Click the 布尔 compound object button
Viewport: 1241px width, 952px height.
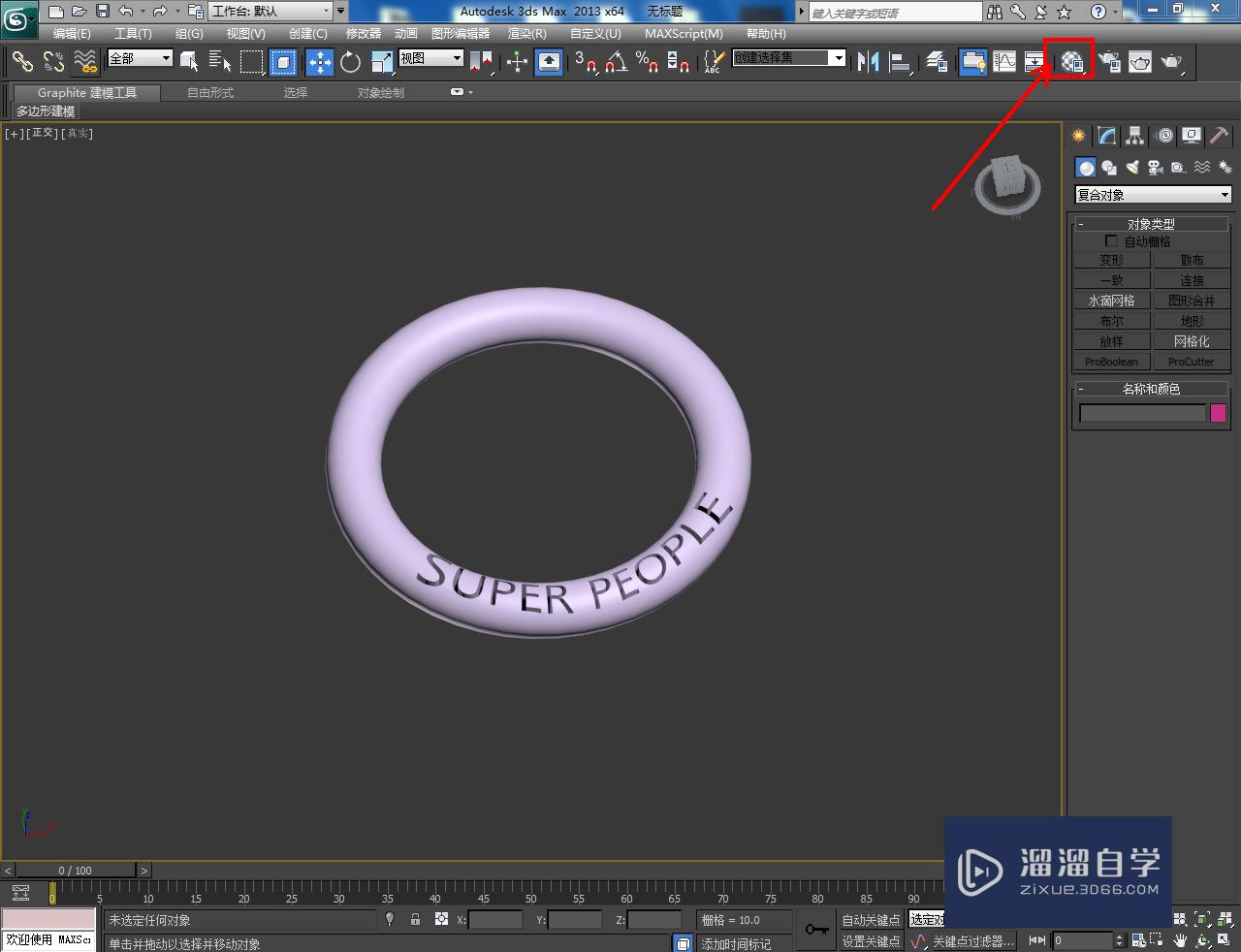(1111, 321)
